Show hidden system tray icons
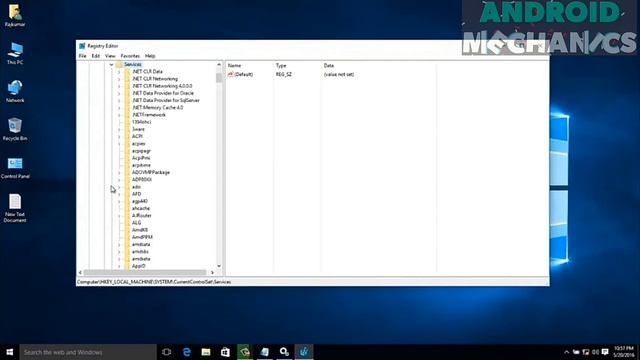640x360 pixels. 567,352
